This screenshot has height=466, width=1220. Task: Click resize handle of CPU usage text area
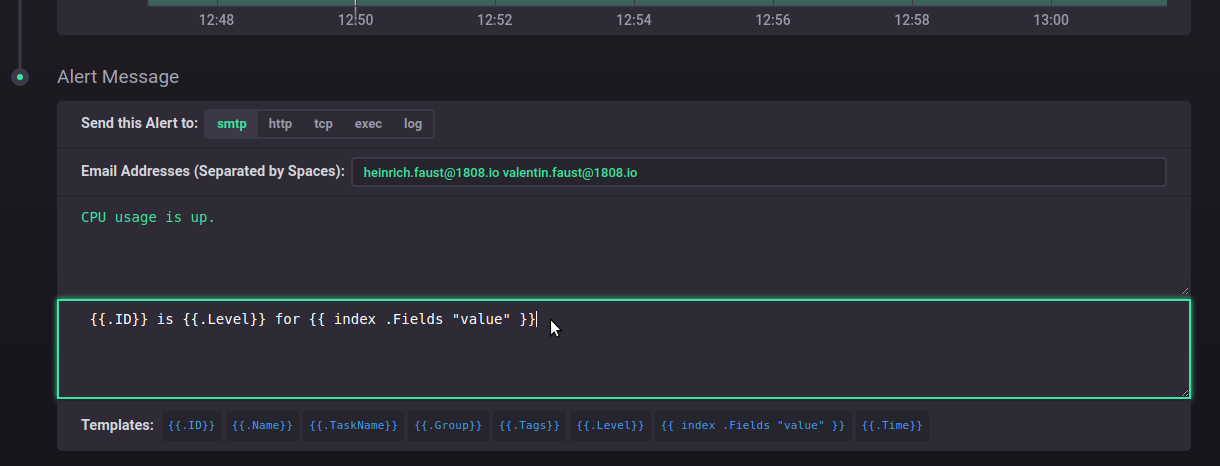(1185, 289)
